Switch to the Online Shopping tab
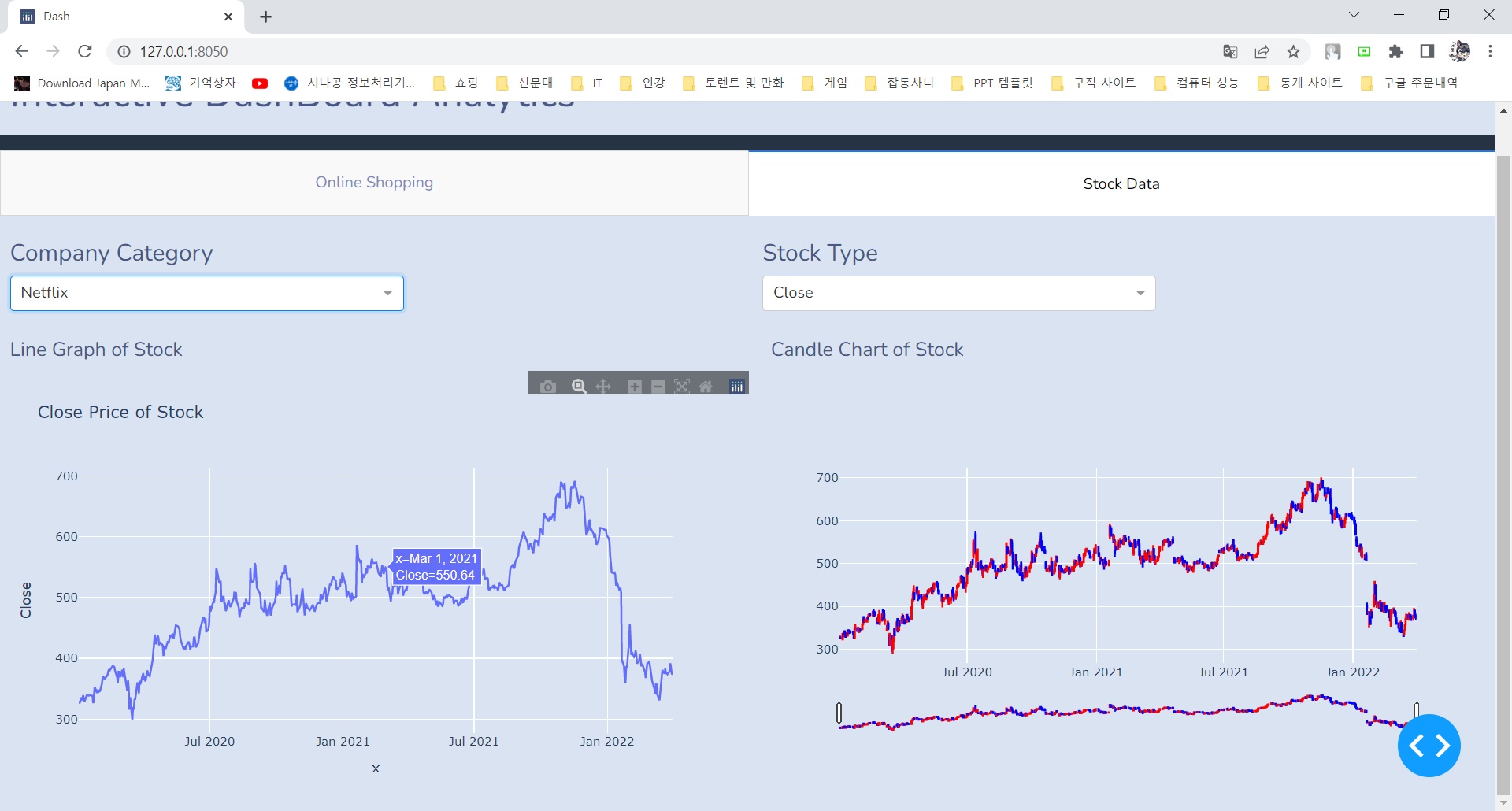Image resolution: width=1512 pixels, height=811 pixels. [x=374, y=183]
